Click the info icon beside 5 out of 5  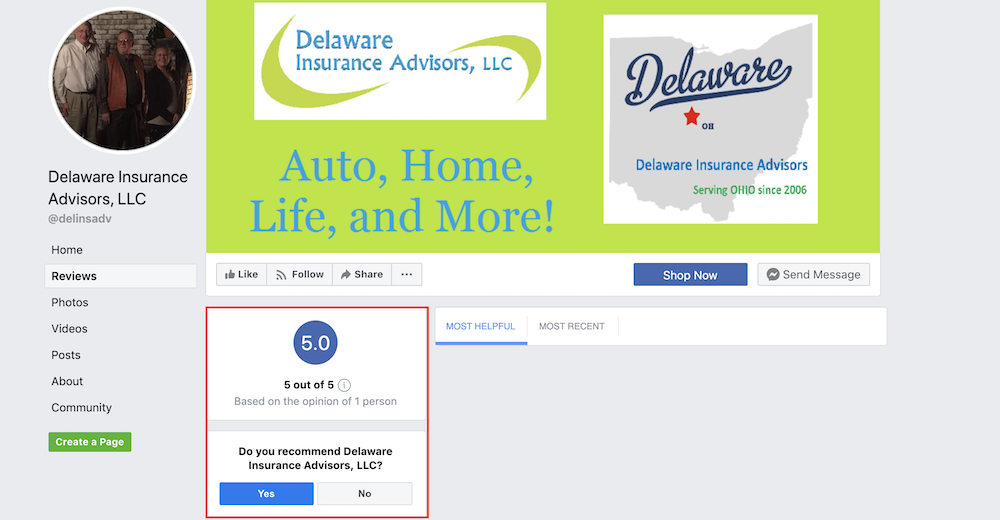pos(344,385)
